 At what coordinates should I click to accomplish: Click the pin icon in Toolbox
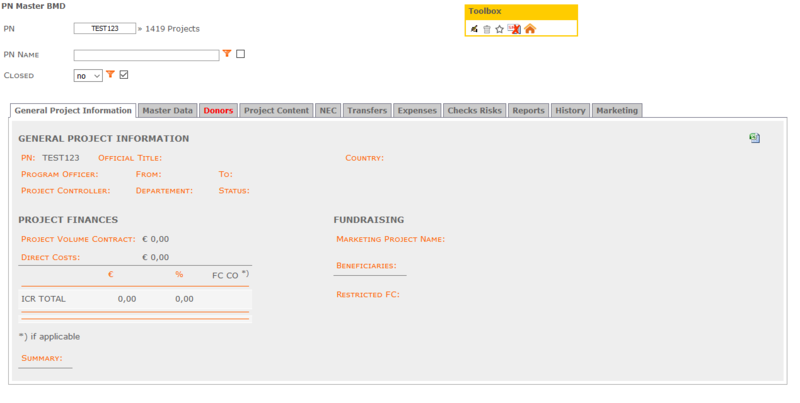tap(474, 29)
